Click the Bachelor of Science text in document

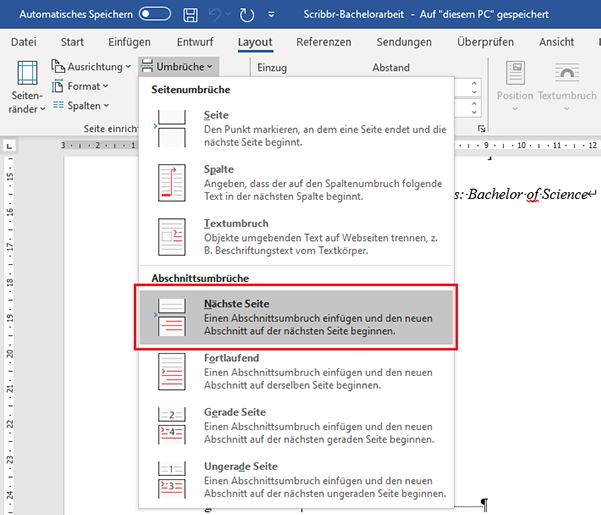[528, 194]
